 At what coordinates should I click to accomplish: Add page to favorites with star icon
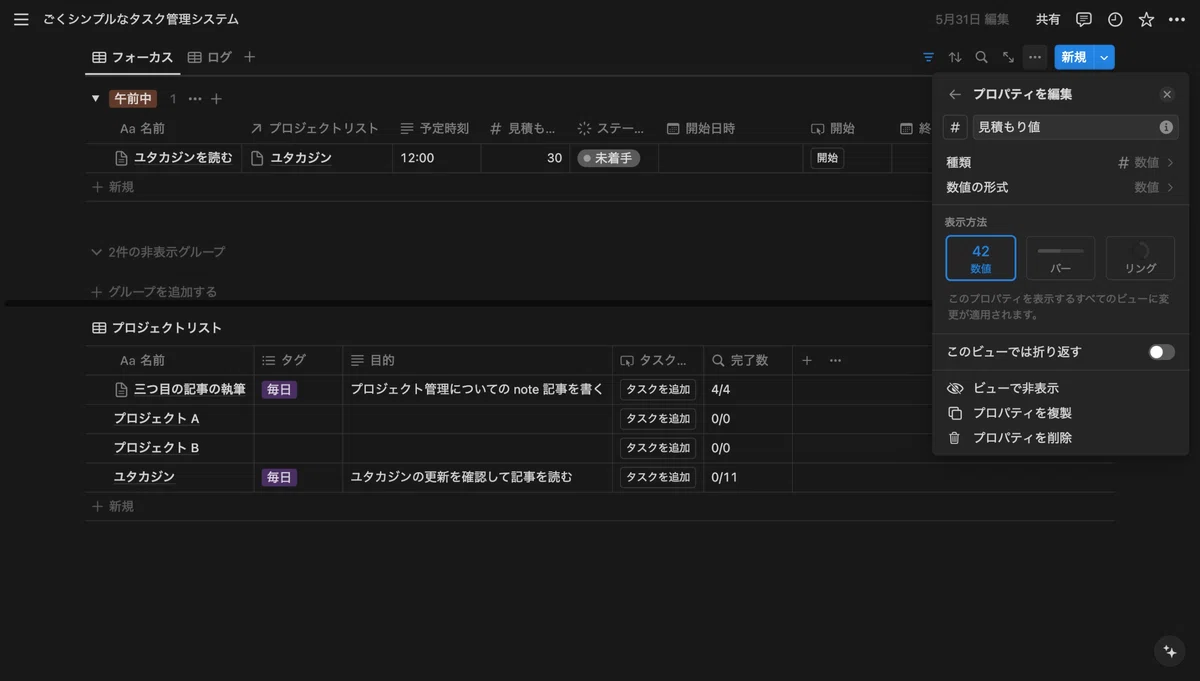(1146, 19)
